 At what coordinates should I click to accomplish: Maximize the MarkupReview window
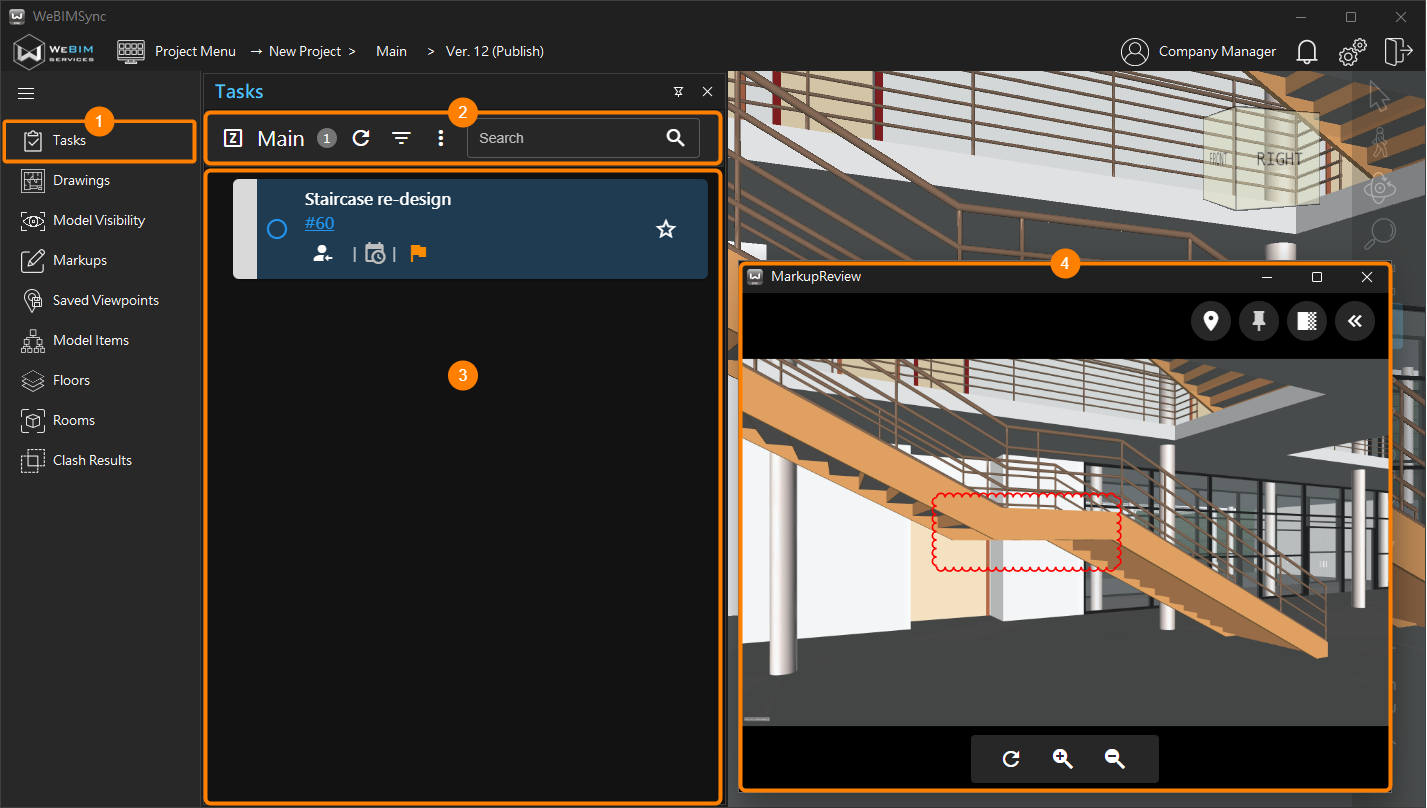1317,277
